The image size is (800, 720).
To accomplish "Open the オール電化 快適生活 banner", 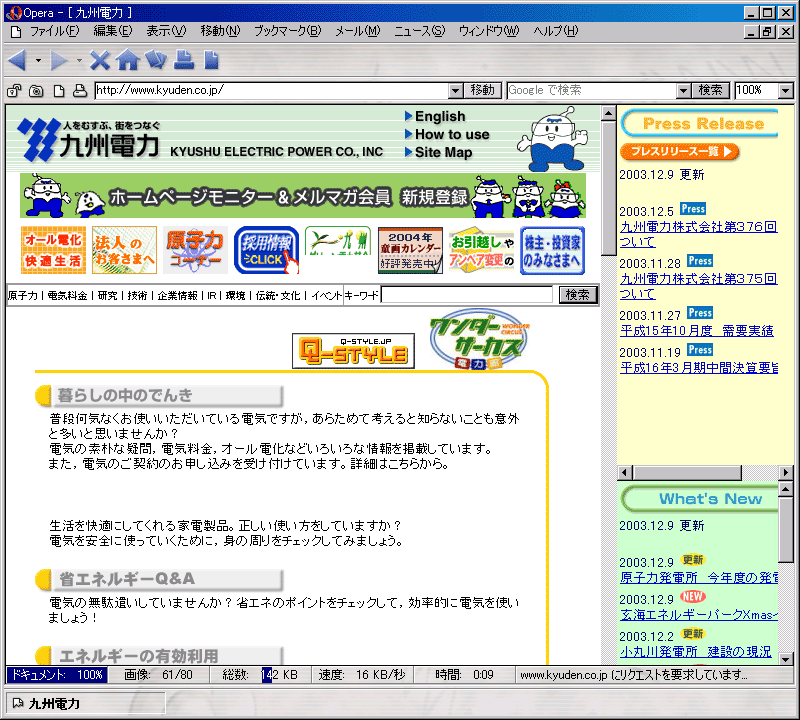I will tap(53, 250).
